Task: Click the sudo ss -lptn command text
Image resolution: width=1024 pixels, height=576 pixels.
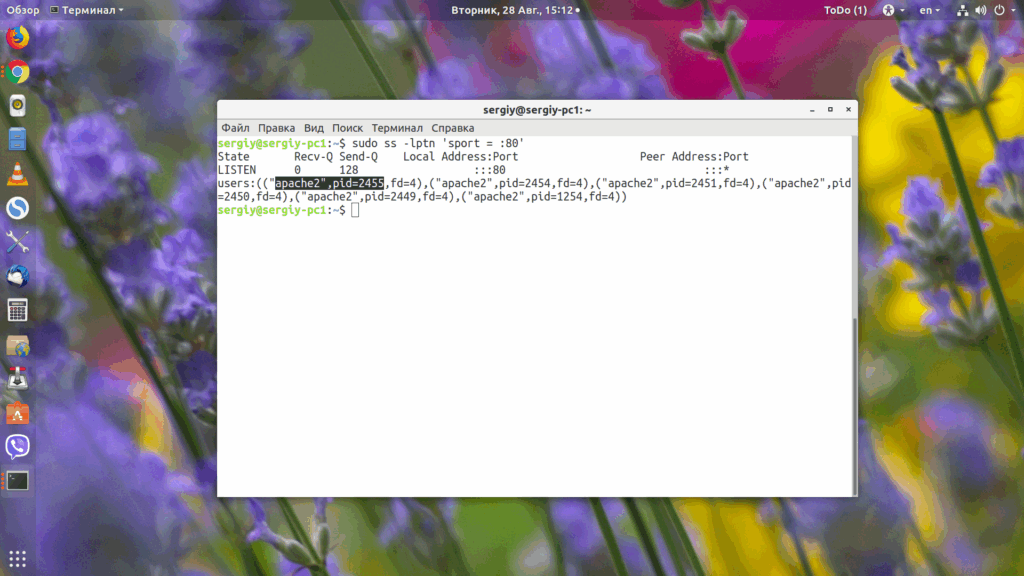Action: (393, 144)
